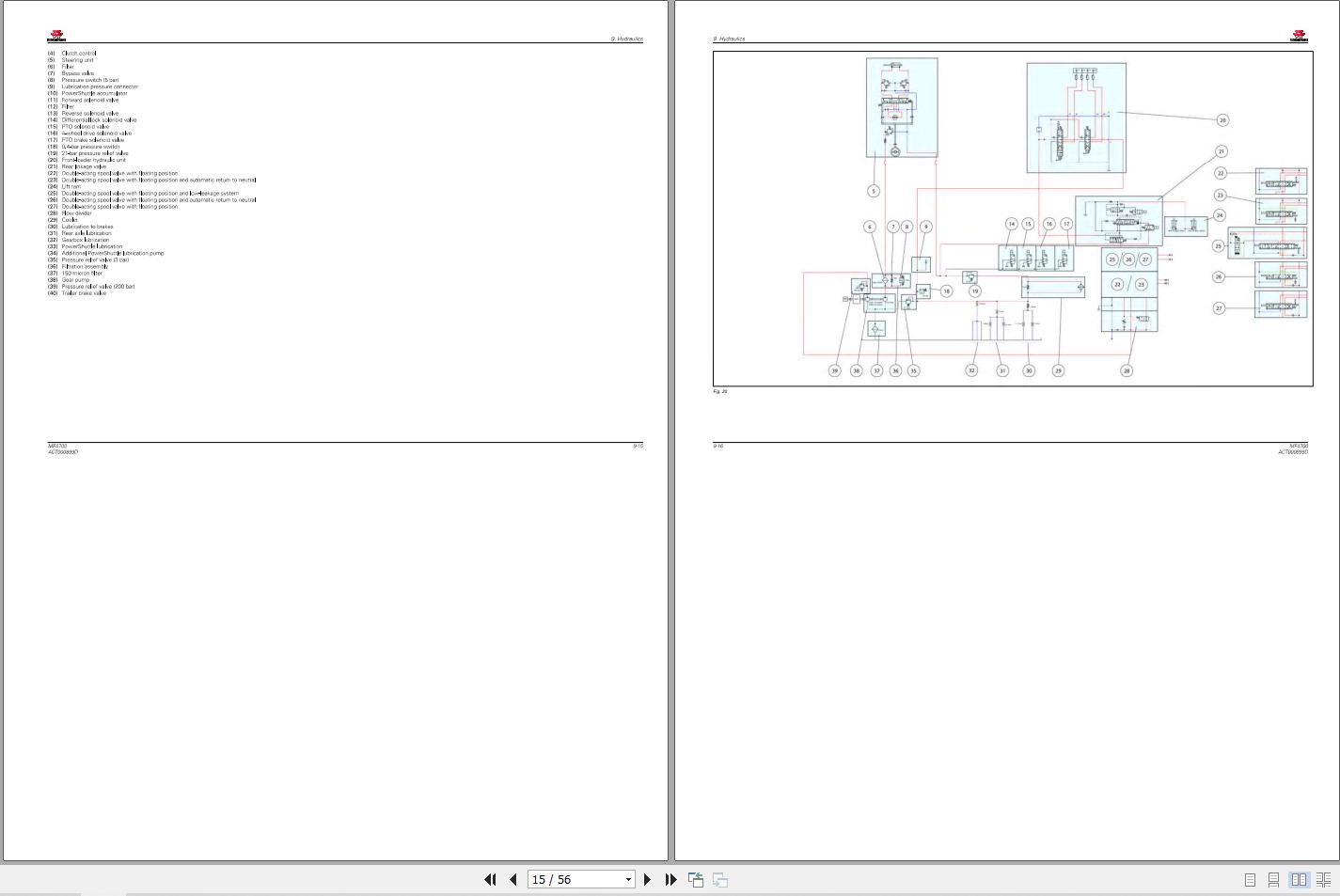Screen dimensions: 1340x896
Task: Open the page number dropdown arrow
Action: tap(628, 879)
